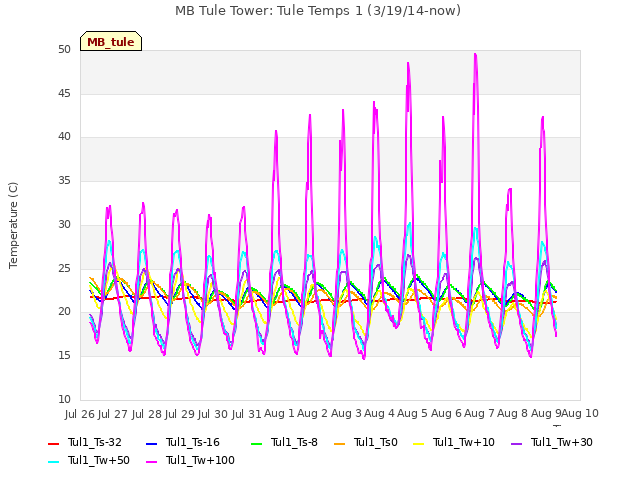Click the cyan Tul1_Tw+50 legend swatch

[x=53, y=461]
